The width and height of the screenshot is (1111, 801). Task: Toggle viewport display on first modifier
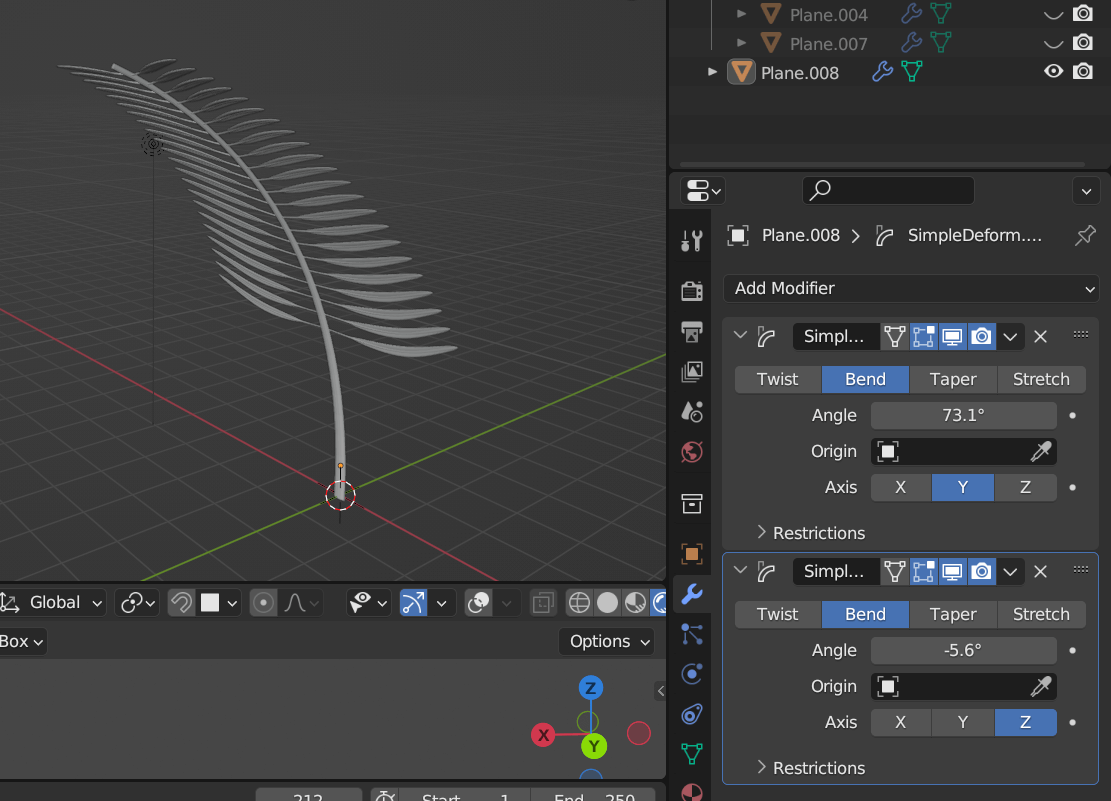952,337
